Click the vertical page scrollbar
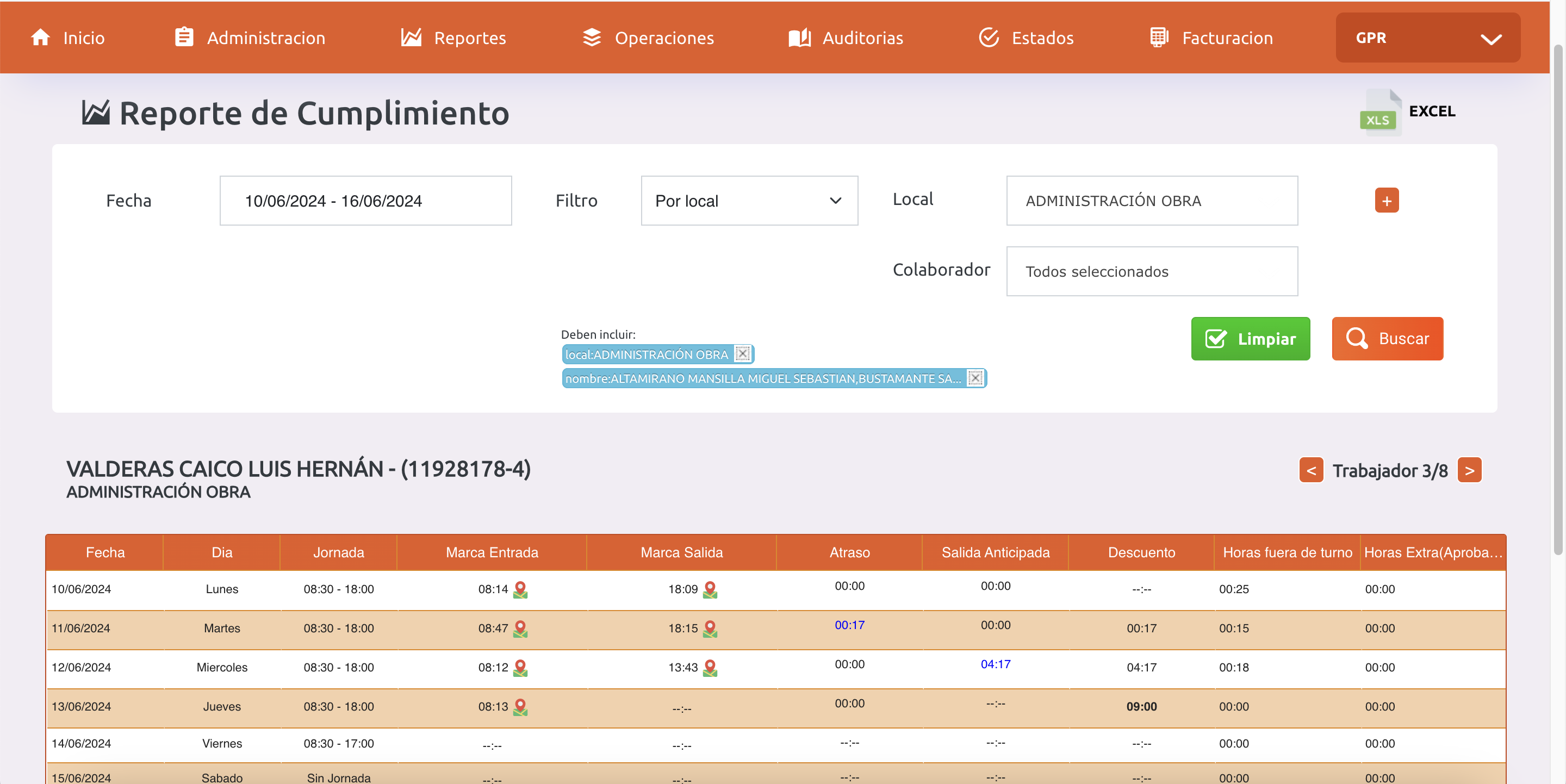This screenshot has width=1566, height=784. (1558, 300)
